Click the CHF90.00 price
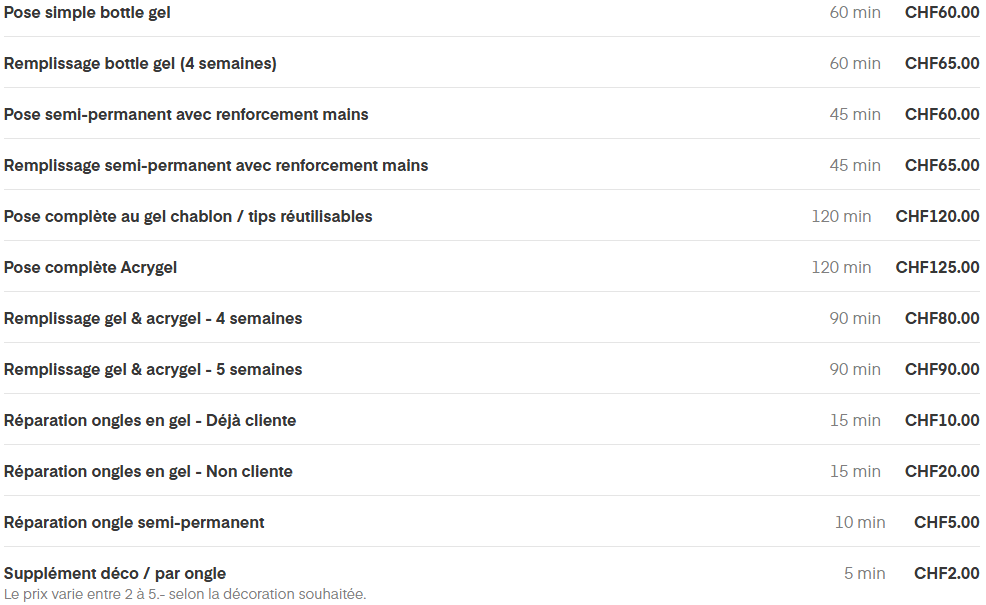Viewport: 986px width, 605px height. tap(942, 370)
